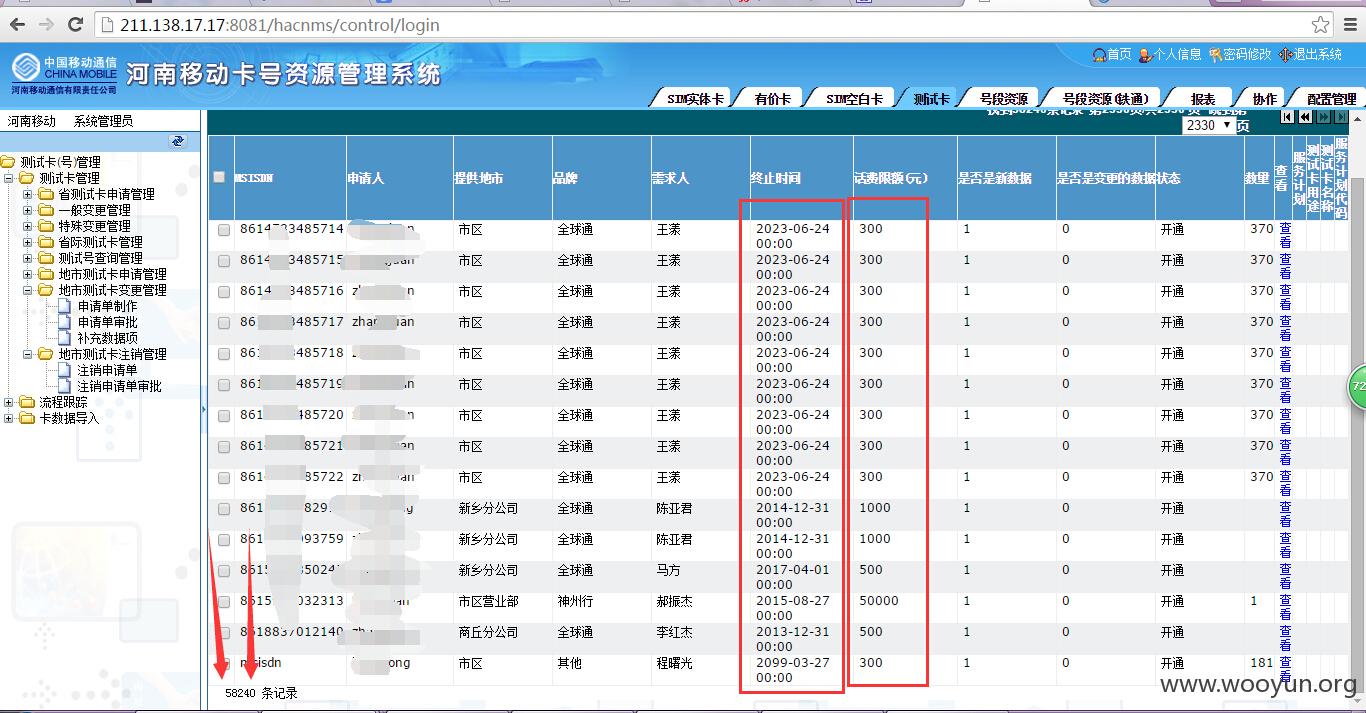Click the browser address bar
Screen dimensions: 1366x713
coord(700,25)
